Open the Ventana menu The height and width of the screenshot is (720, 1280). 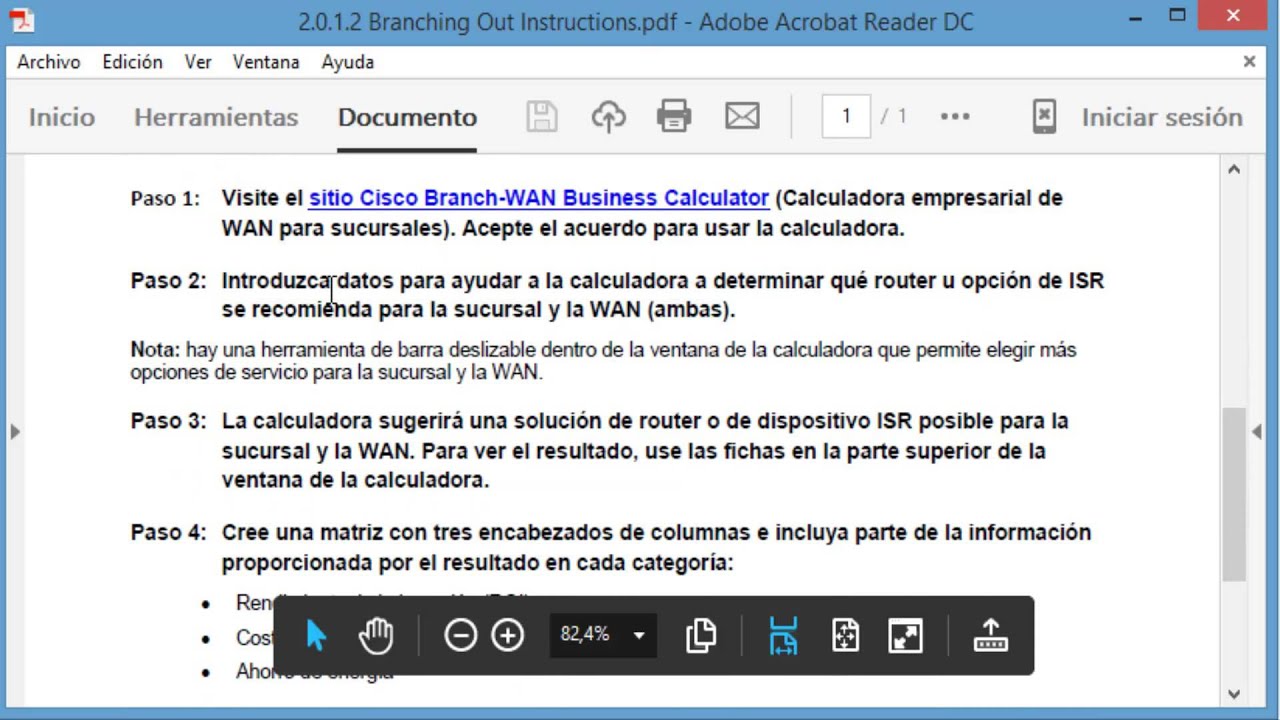[x=266, y=62]
